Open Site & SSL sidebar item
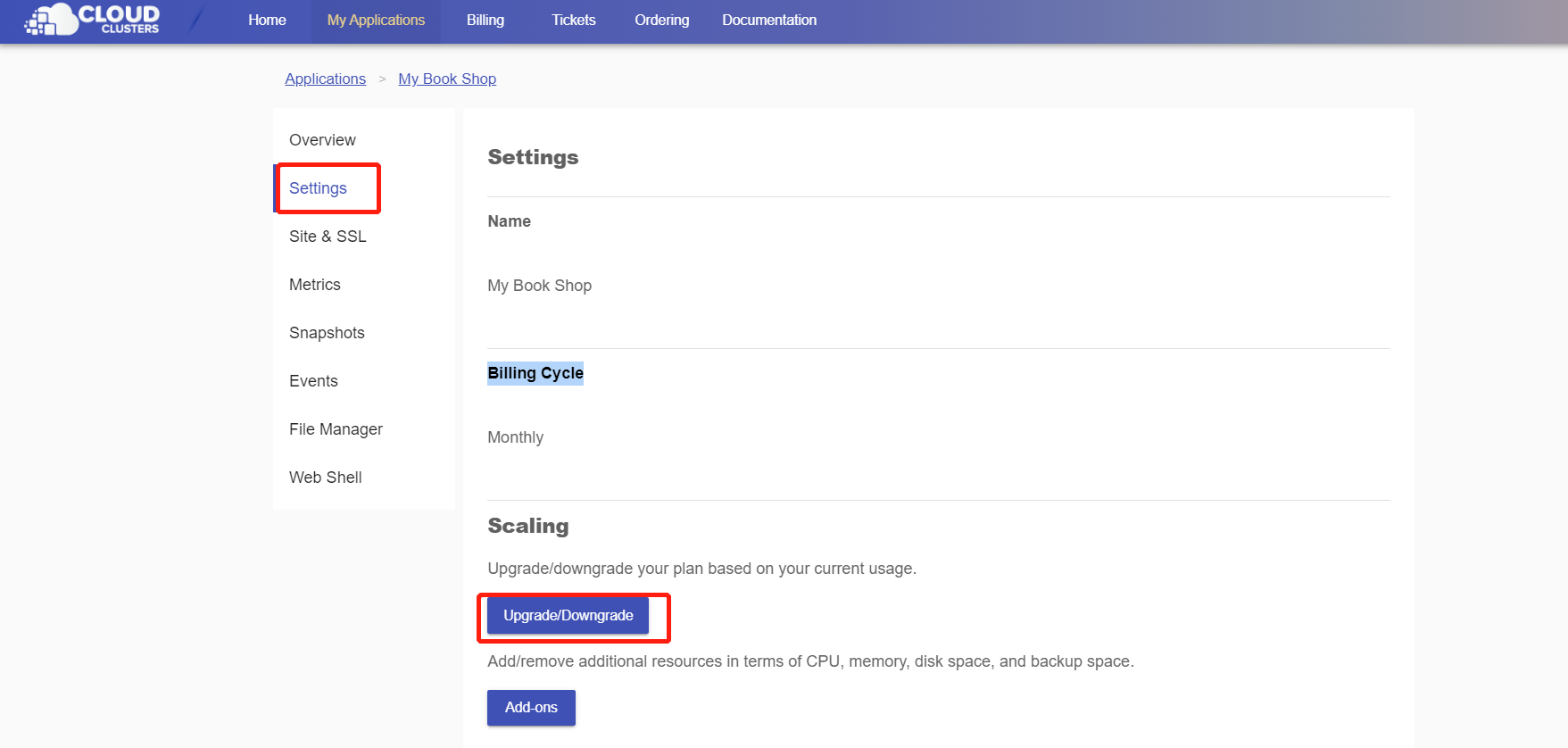Viewport: 1568px width, 748px height. 364,237
